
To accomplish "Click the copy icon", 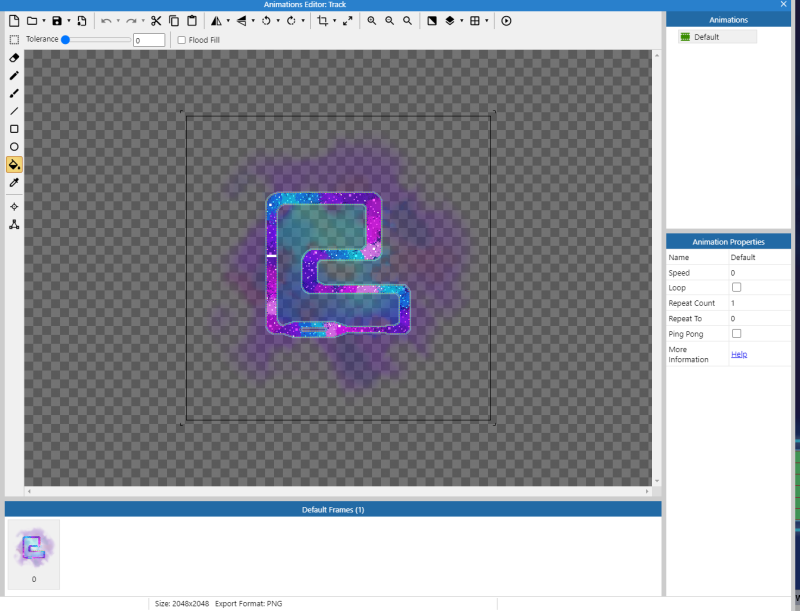I will (174, 21).
